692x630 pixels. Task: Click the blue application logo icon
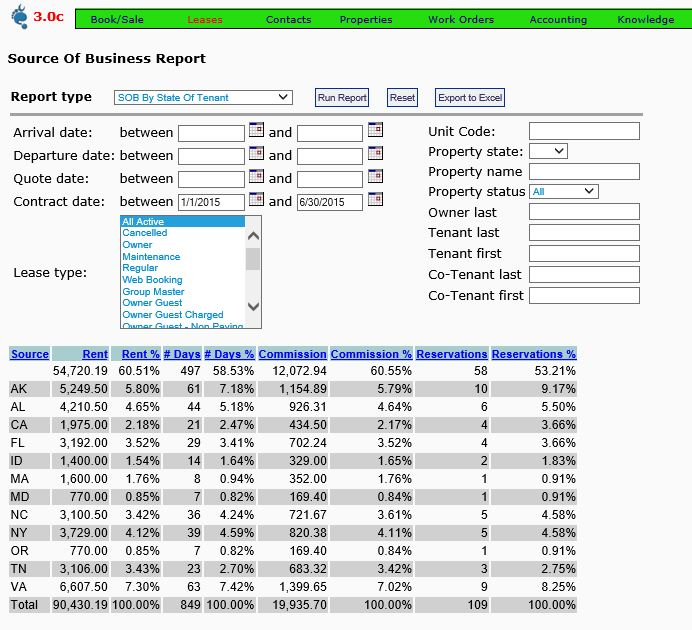(x=19, y=16)
